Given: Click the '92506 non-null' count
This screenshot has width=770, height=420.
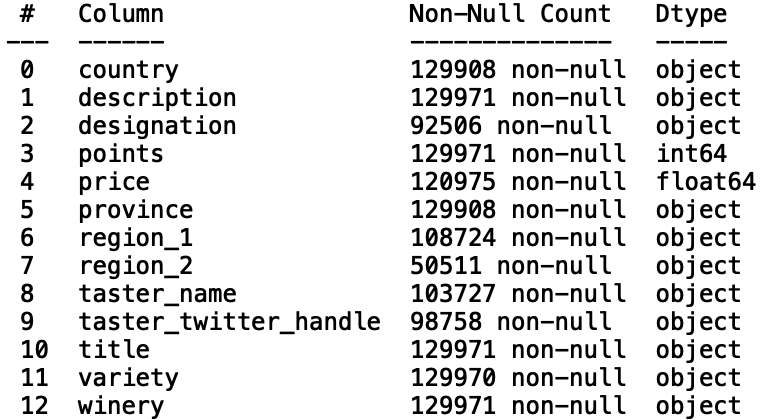Looking at the screenshot, I should click(x=510, y=127).
